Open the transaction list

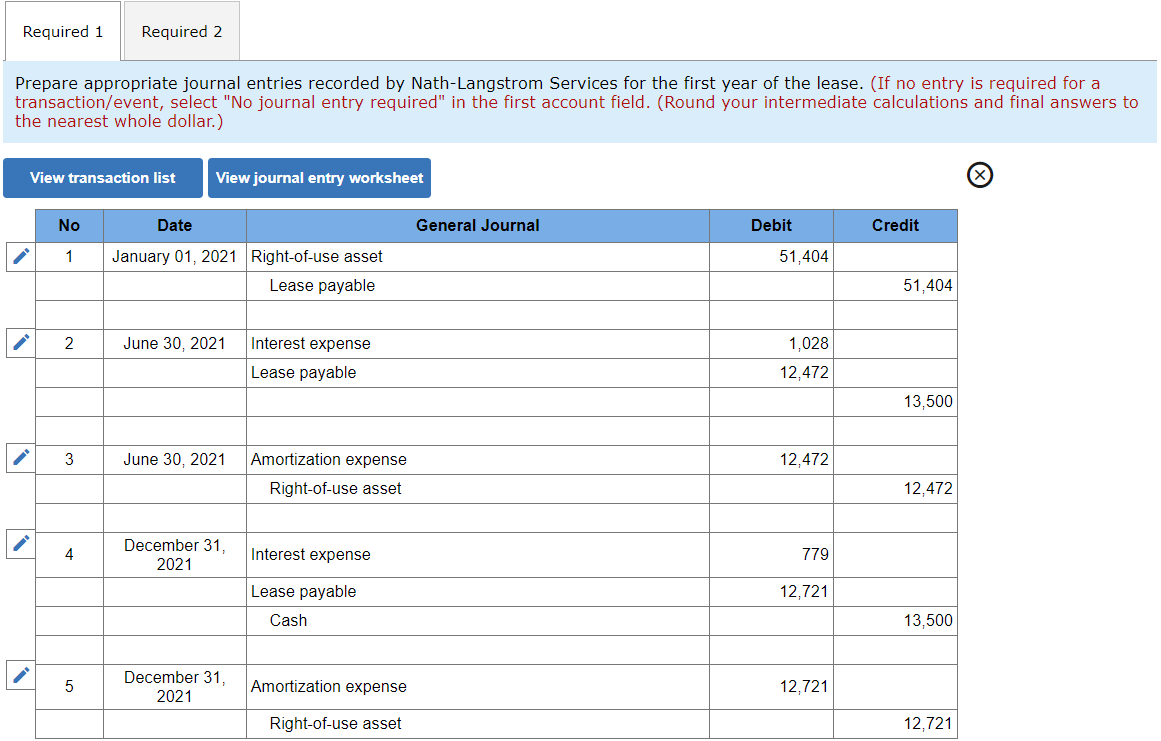(102, 178)
